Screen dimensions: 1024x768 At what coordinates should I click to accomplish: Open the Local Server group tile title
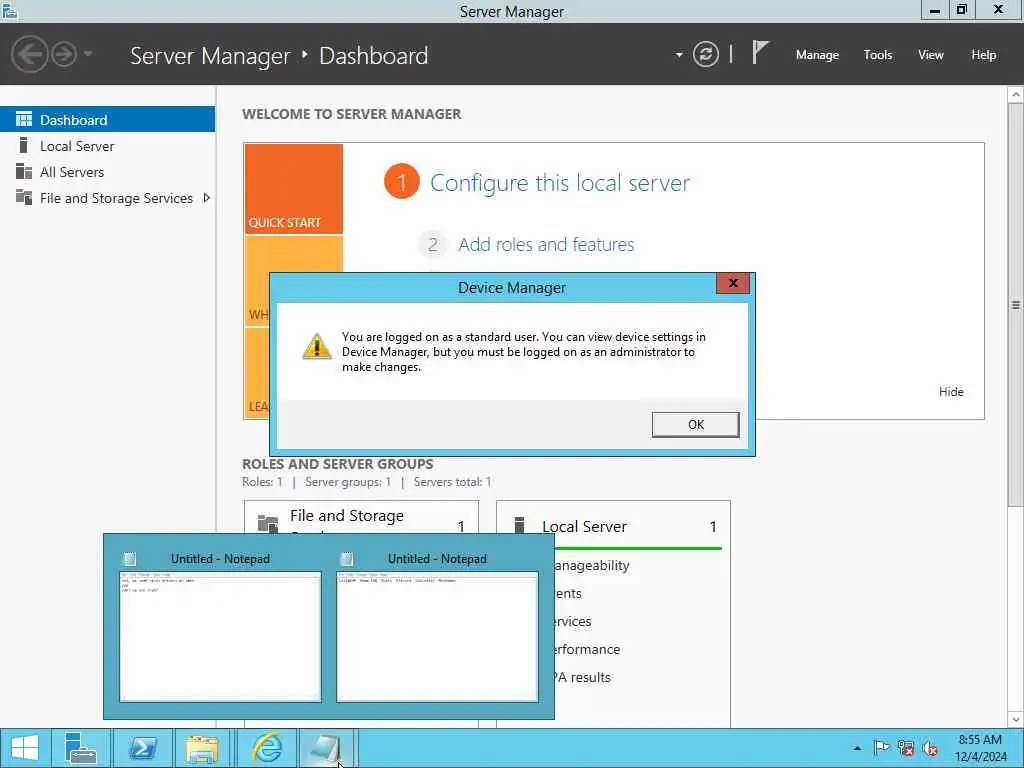tap(584, 526)
